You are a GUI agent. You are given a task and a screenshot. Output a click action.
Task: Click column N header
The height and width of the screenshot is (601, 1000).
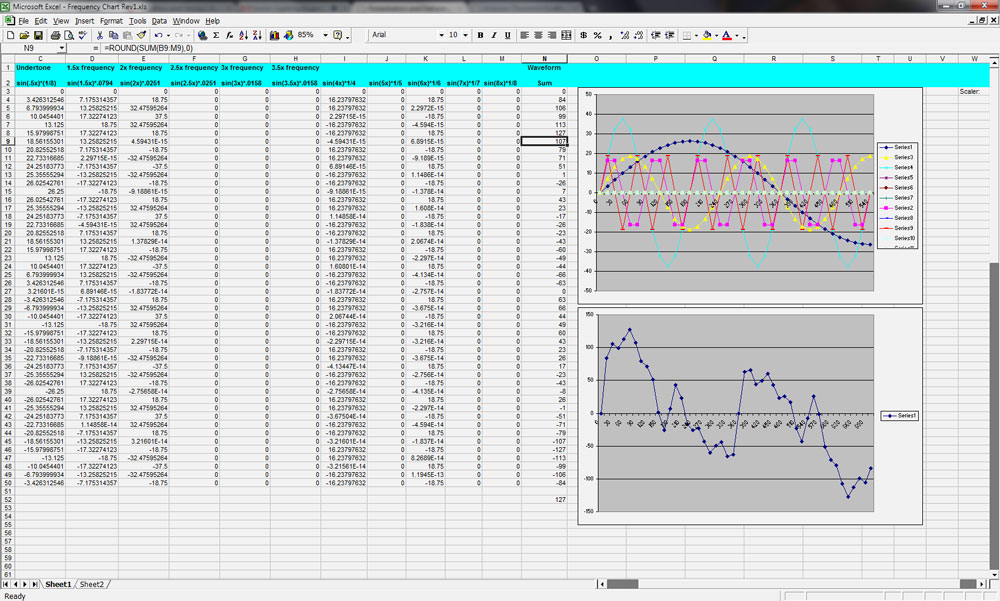point(544,59)
